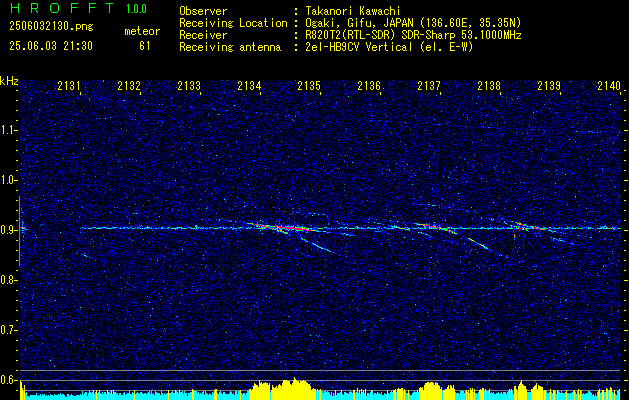629x400 pixels.
Task: Click the 2140 time marker
Action: coord(609,86)
